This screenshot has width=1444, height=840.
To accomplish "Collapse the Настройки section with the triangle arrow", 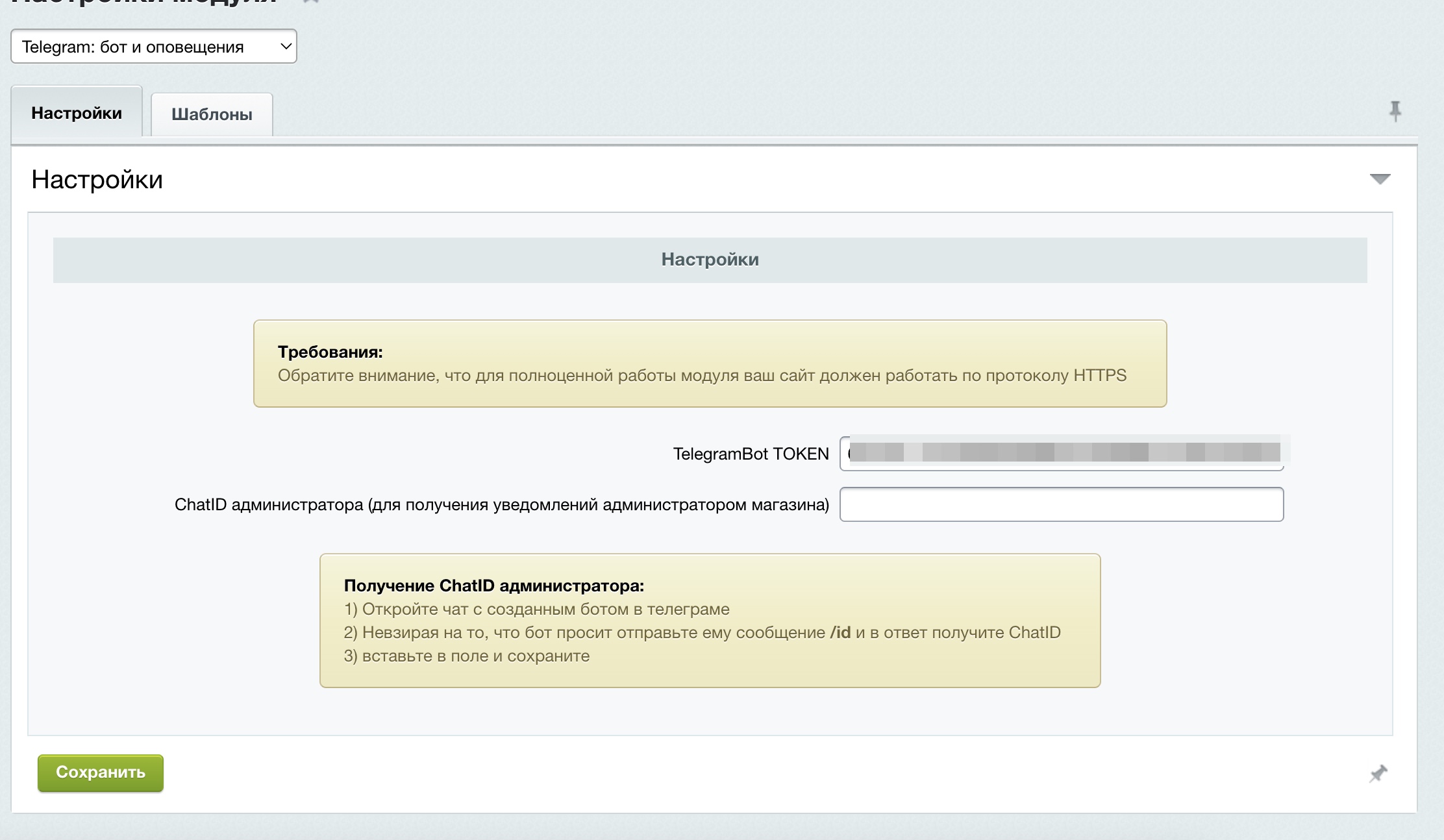I will (x=1380, y=179).
